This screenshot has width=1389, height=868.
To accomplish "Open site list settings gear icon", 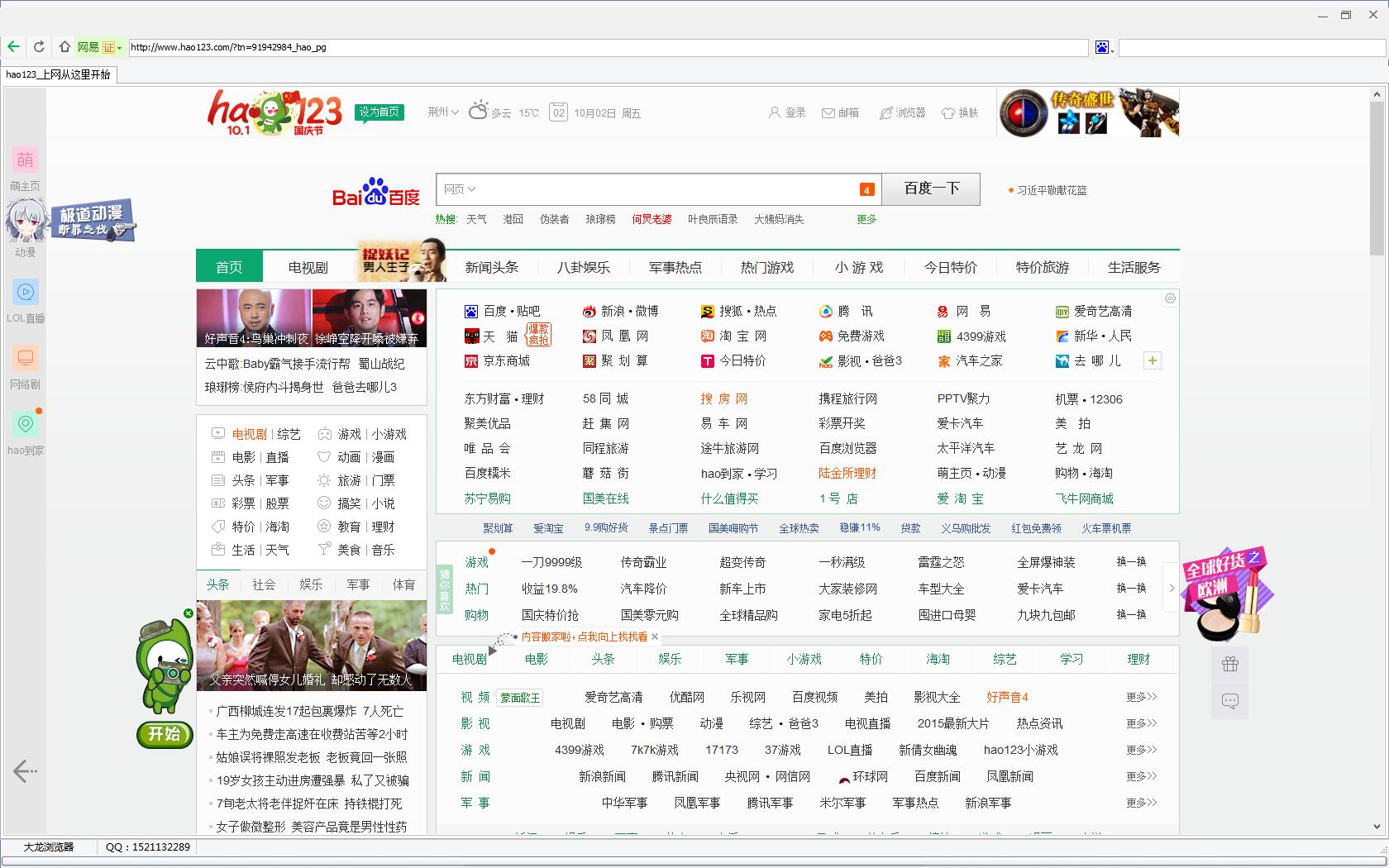I will point(1170,298).
